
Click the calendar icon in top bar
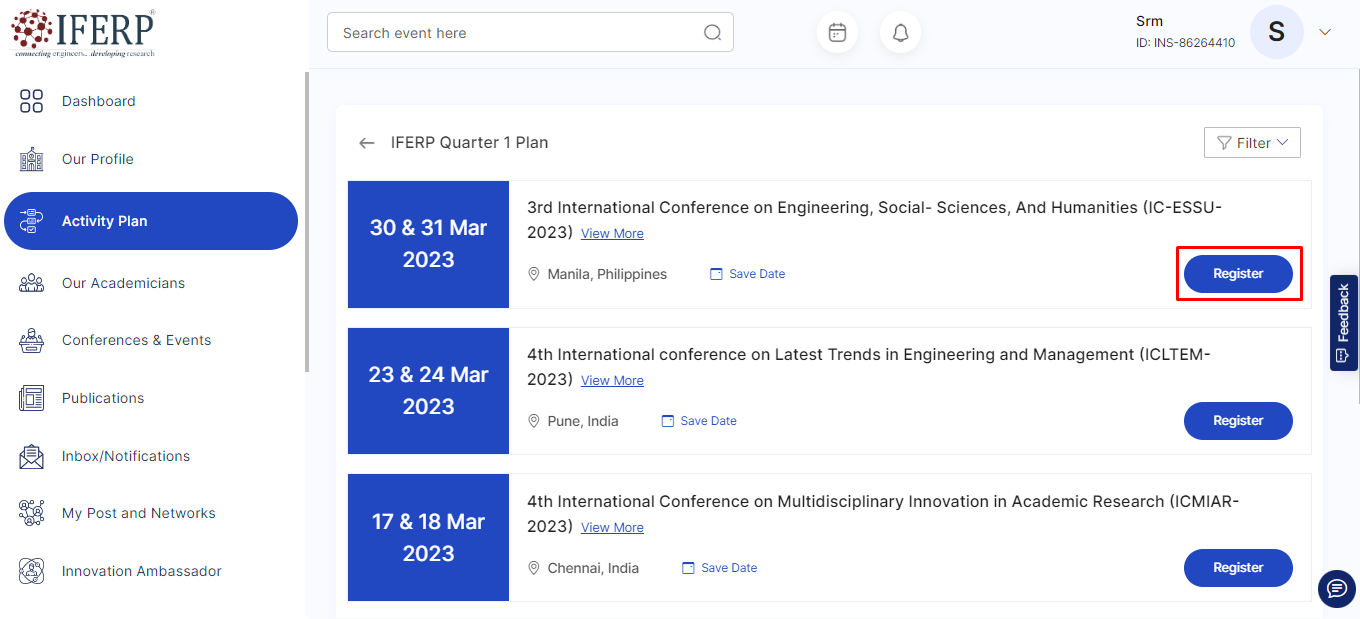click(837, 33)
